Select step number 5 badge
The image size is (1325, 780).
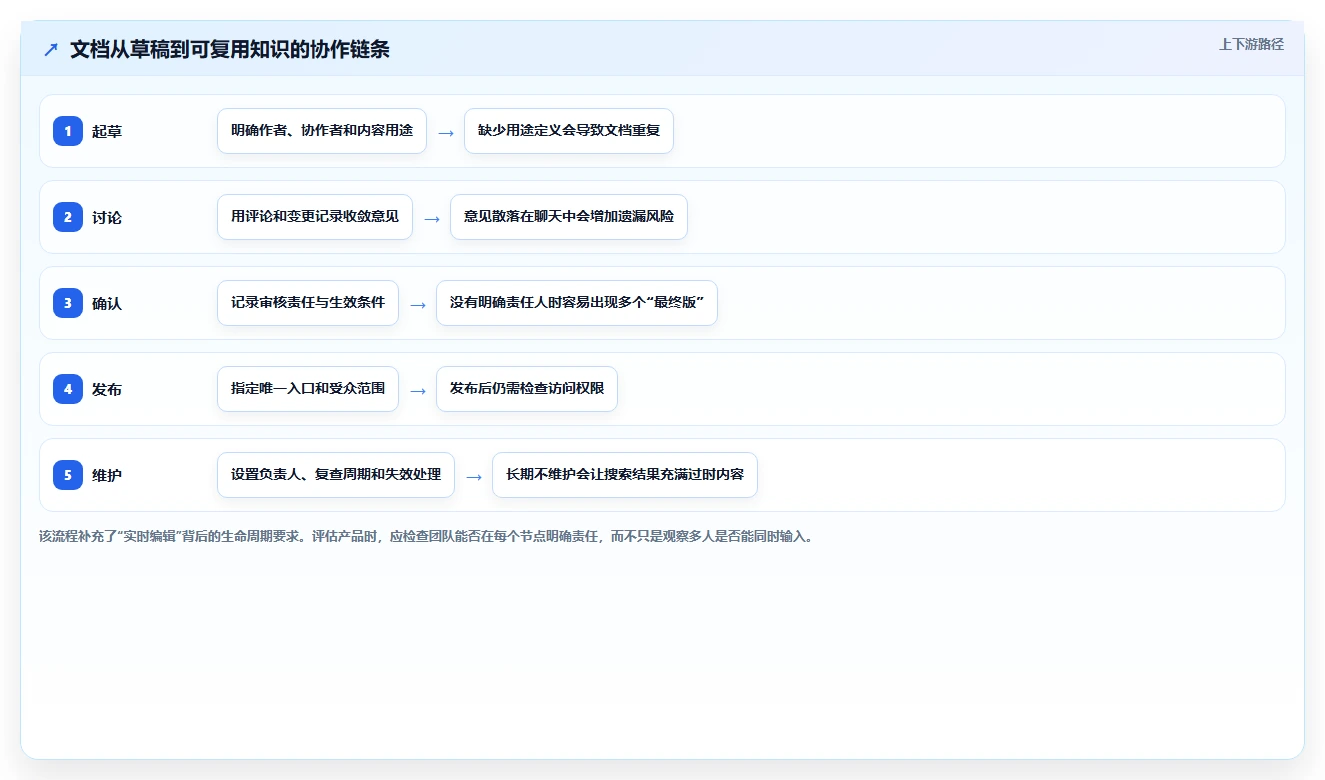(68, 474)
